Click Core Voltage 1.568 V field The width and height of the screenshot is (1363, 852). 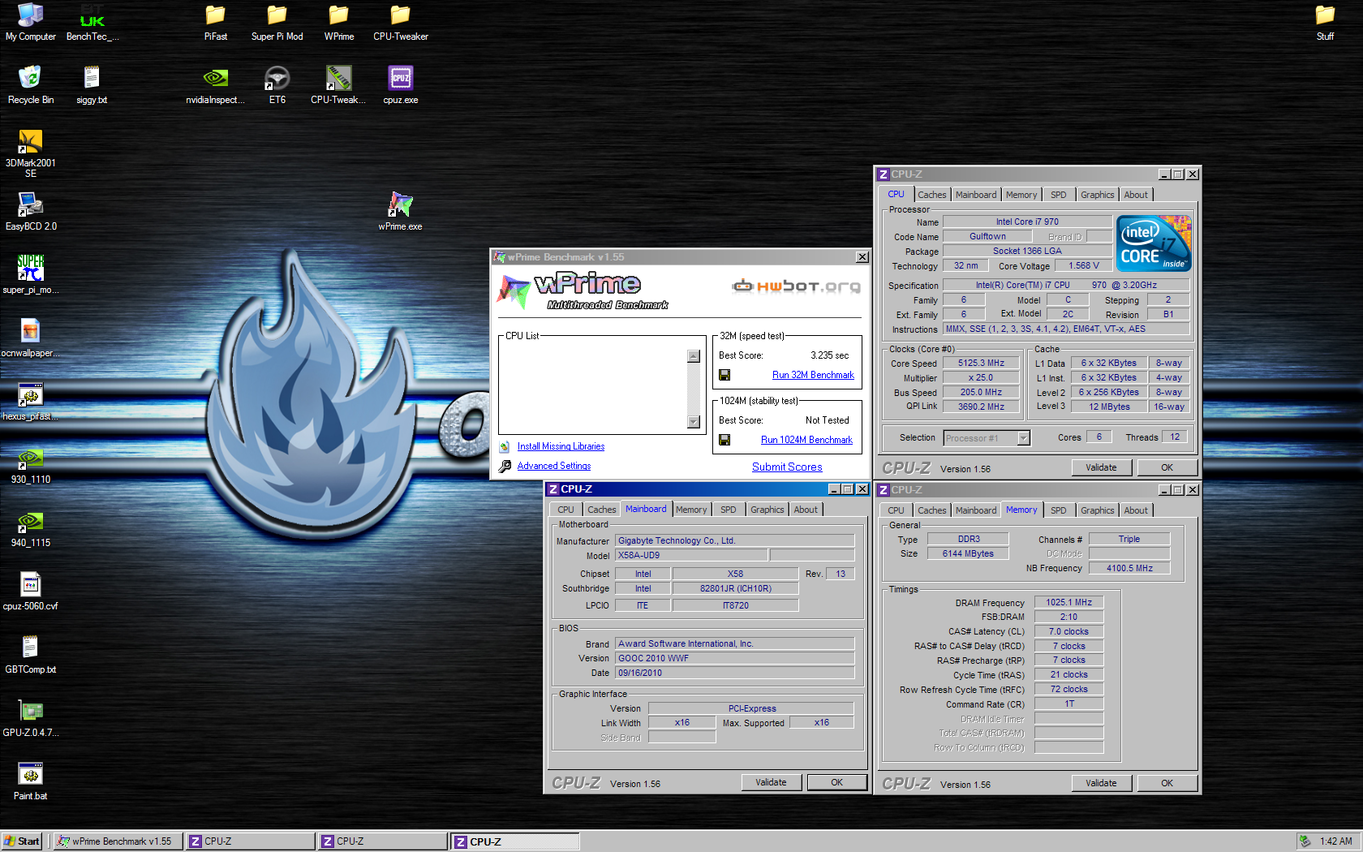tap(1084, 266)
